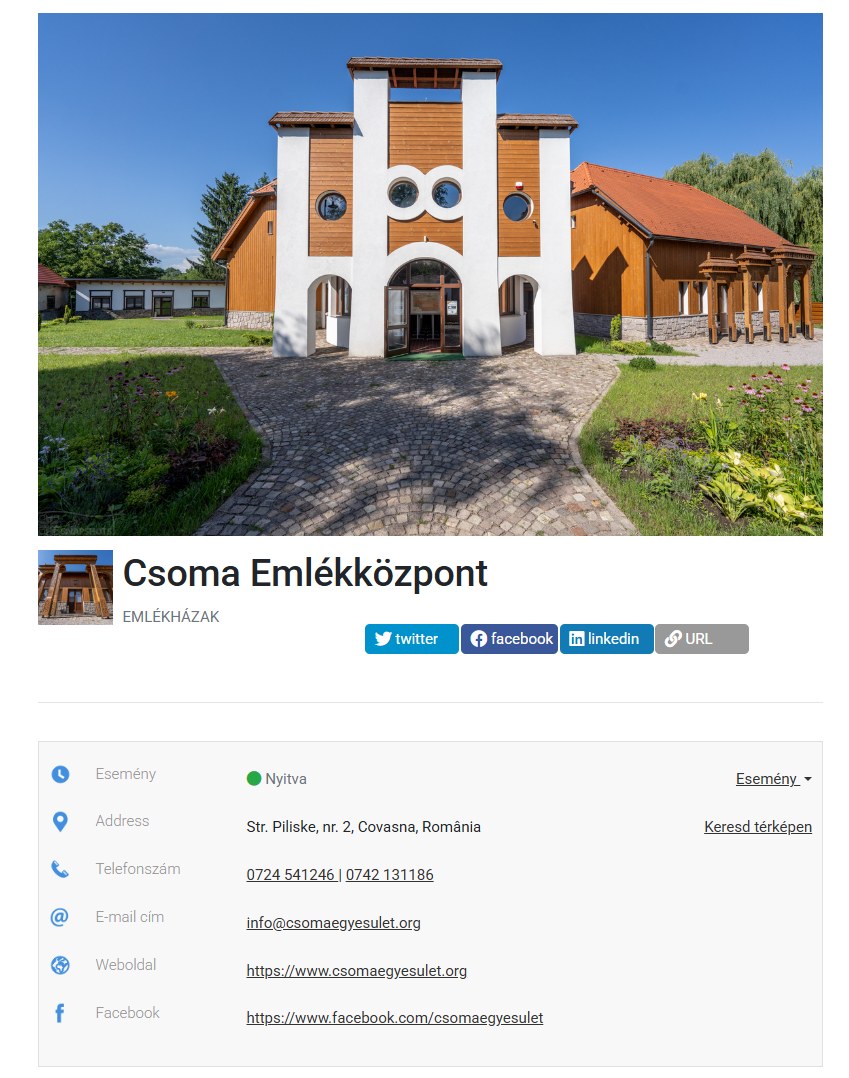Image resolution: width=849 pixels, height=1078 pixels.
Task: Click the LinkedIn logo icon
Action: point(577,639)
